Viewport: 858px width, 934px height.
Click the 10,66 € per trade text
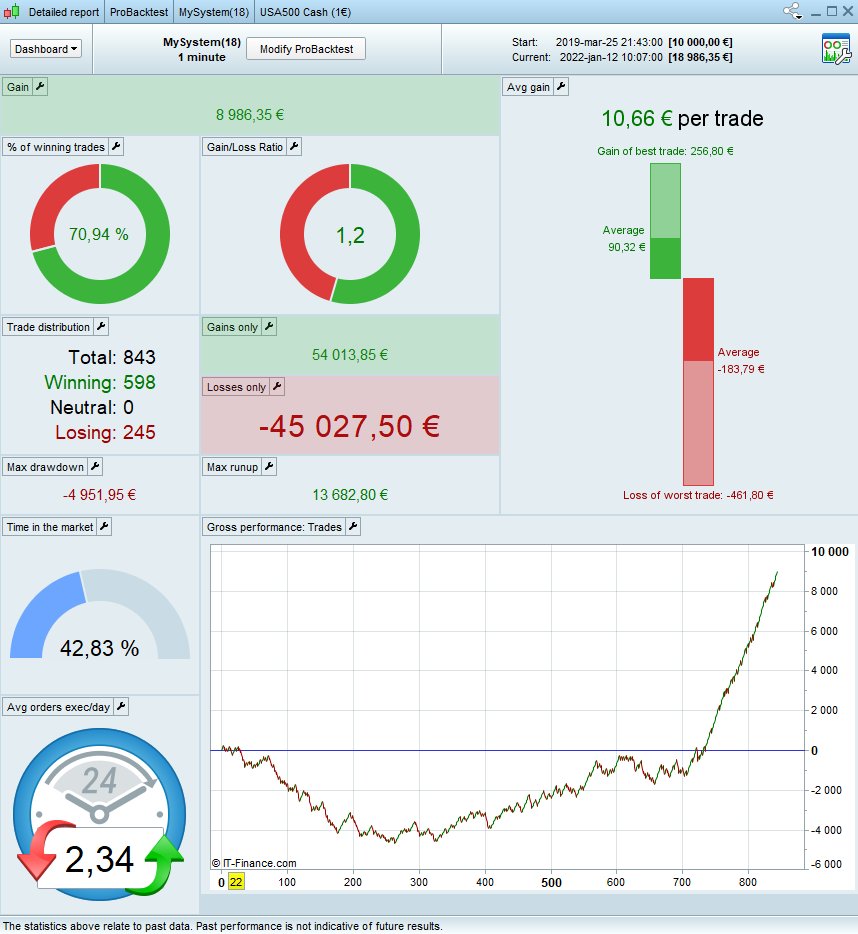coord(682,119)
